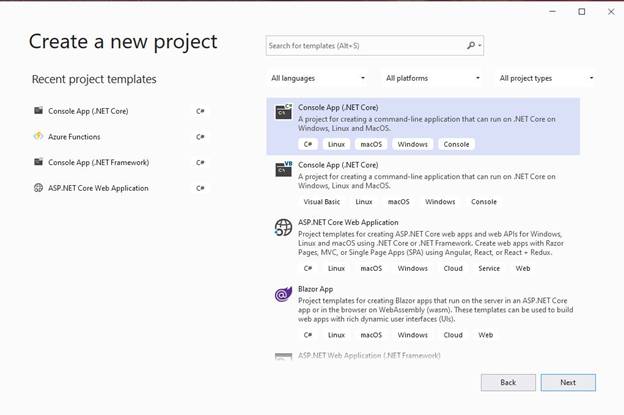Image resolution: width=624 pixels, height=415 pixels.
Task: Open the All platforms dropdown
Action: click(433, 78)
